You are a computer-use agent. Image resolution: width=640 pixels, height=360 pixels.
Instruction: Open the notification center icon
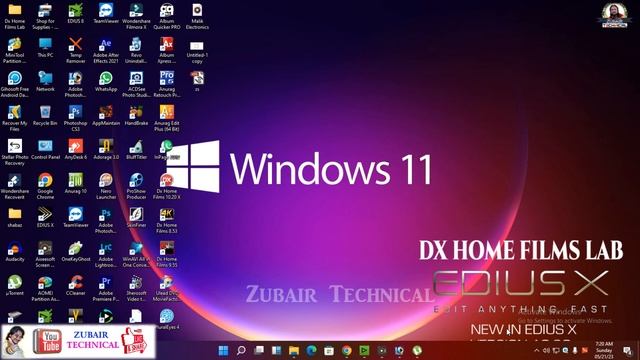(x=628, y=351)
